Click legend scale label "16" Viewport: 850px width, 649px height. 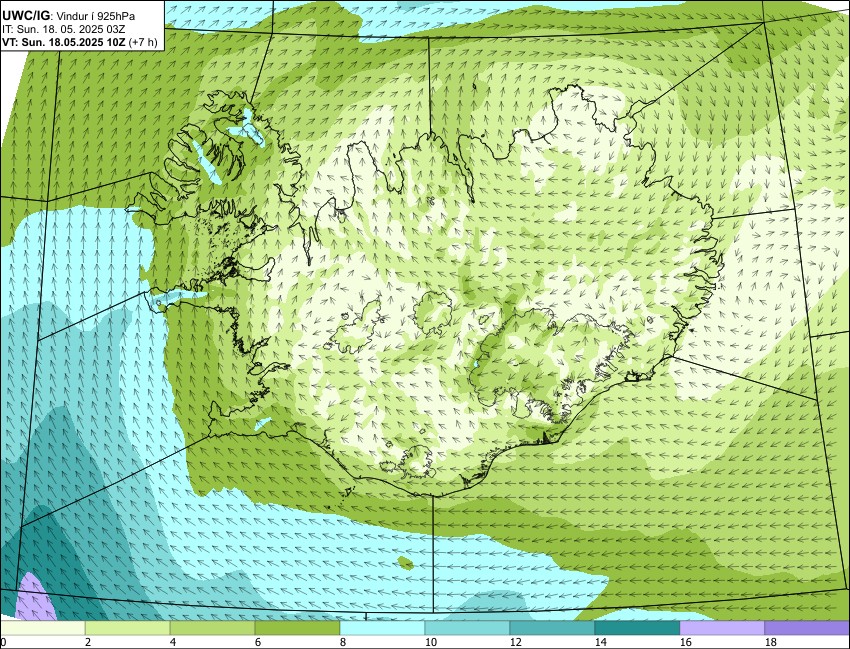(x=686, y=642)
